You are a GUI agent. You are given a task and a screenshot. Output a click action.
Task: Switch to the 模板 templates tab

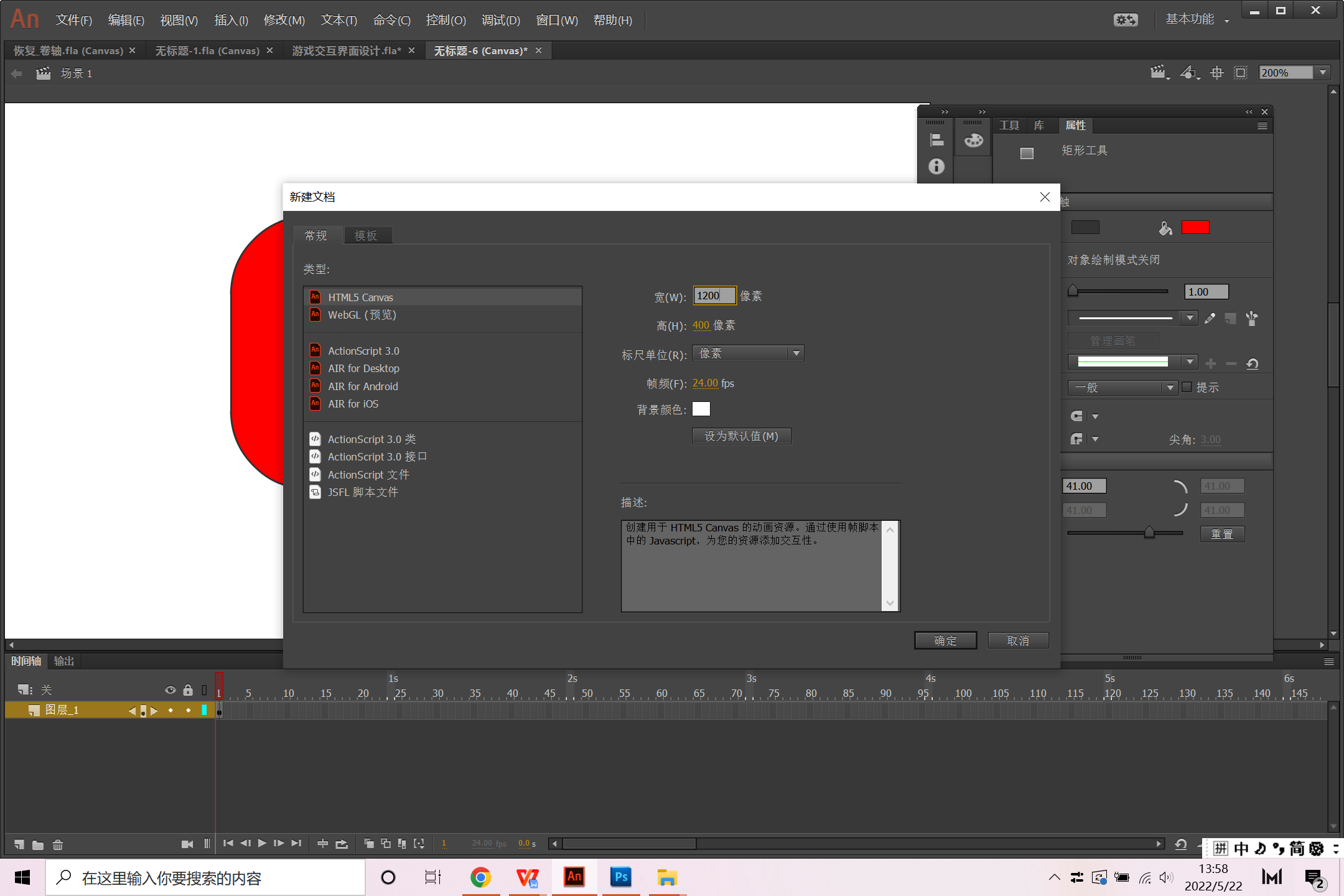click(366, 235)
